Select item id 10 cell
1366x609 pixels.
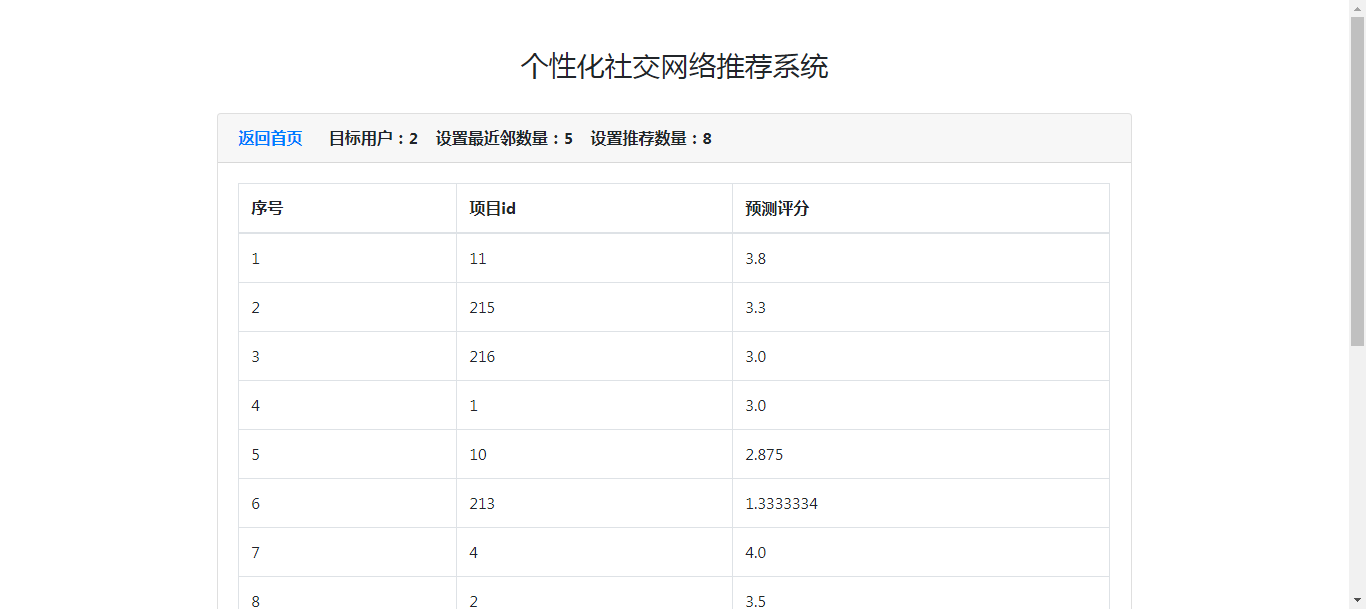pyautogui.click(x=594, y=454)
